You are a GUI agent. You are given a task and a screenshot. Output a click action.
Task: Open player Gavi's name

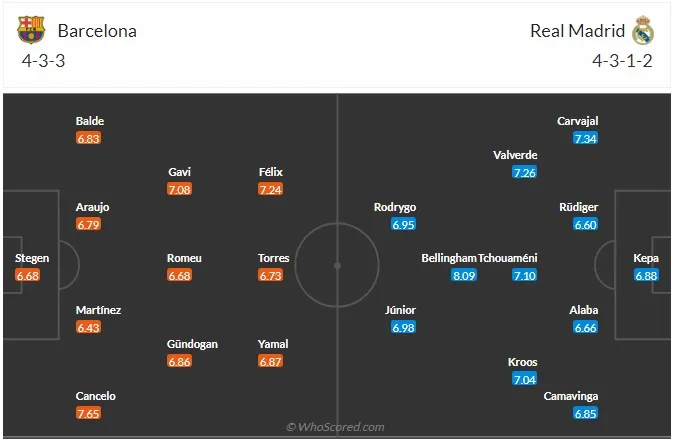(179, 172)
